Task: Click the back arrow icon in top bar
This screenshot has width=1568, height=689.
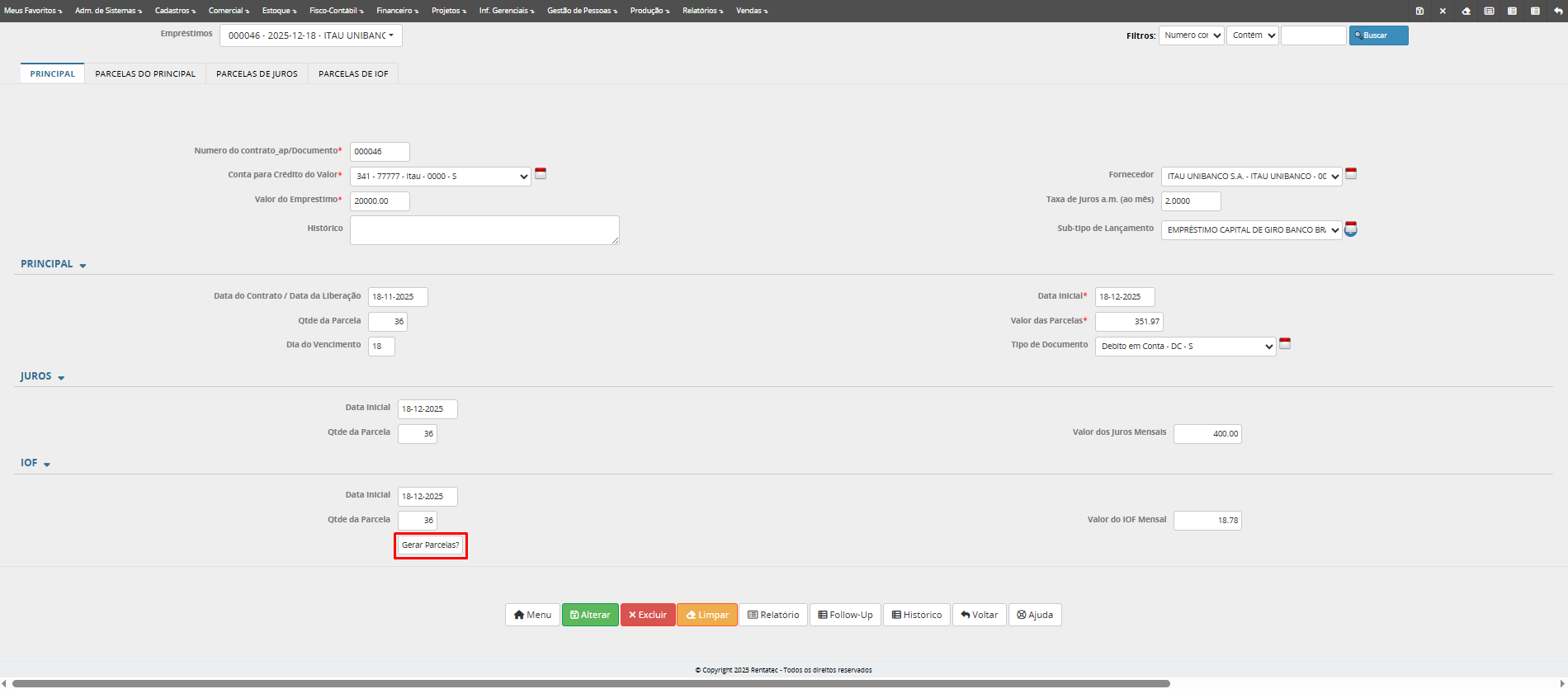Action: pos(1558,11)
